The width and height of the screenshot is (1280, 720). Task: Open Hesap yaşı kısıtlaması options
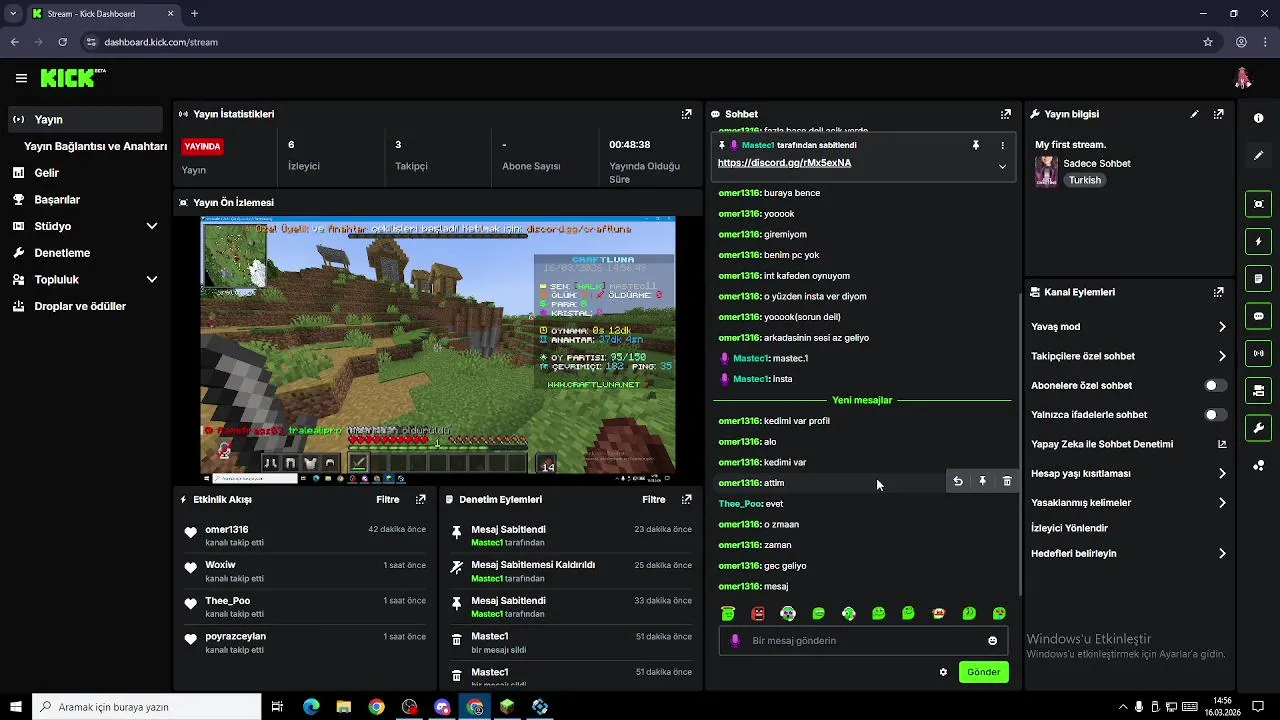pyautogui.click(x=1222, y=473)
